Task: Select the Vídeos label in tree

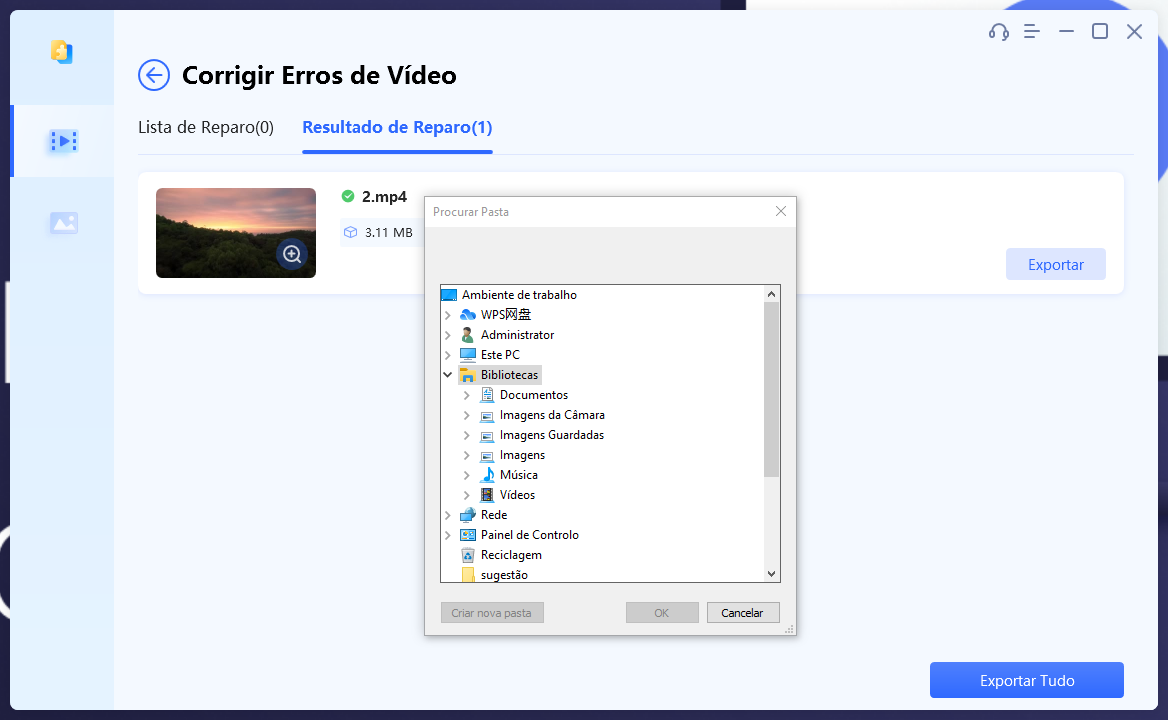Action: pyautogui.click(x=517, y=494)
